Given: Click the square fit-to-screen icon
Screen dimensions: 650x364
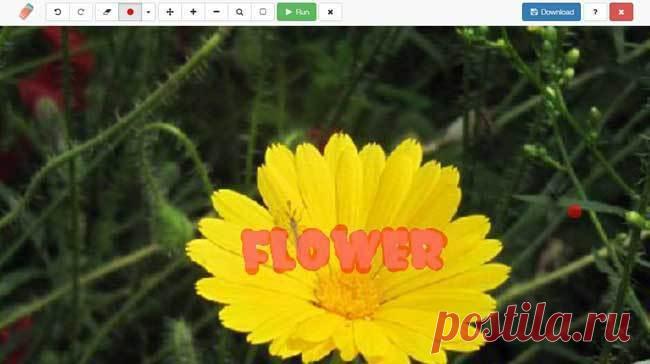Looking at the screenshot, I should pos(263,12).
